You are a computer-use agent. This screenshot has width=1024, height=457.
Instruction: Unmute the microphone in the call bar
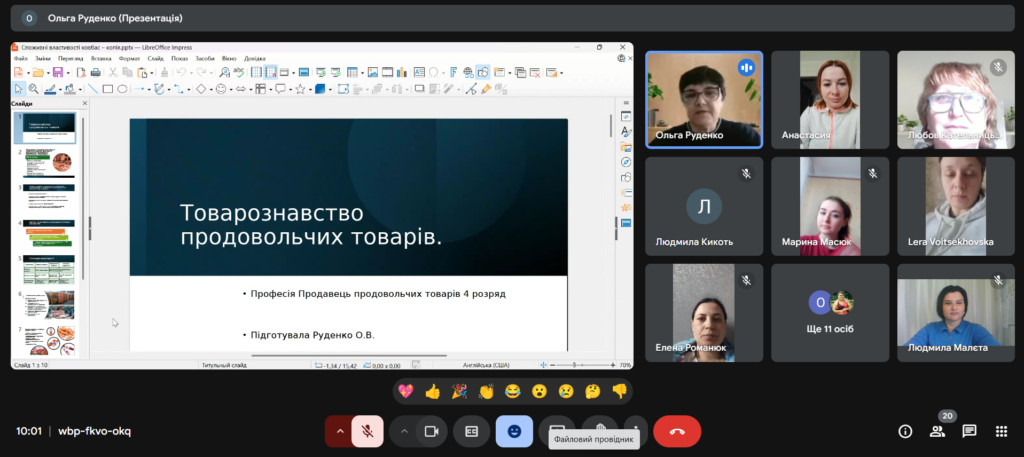tap(367, 431)
